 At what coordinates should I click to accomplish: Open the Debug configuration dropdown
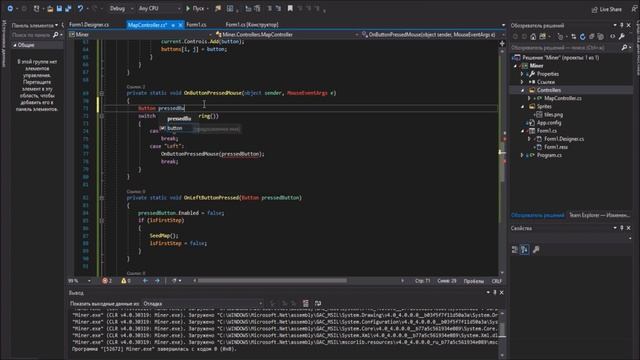coord(121,8)
